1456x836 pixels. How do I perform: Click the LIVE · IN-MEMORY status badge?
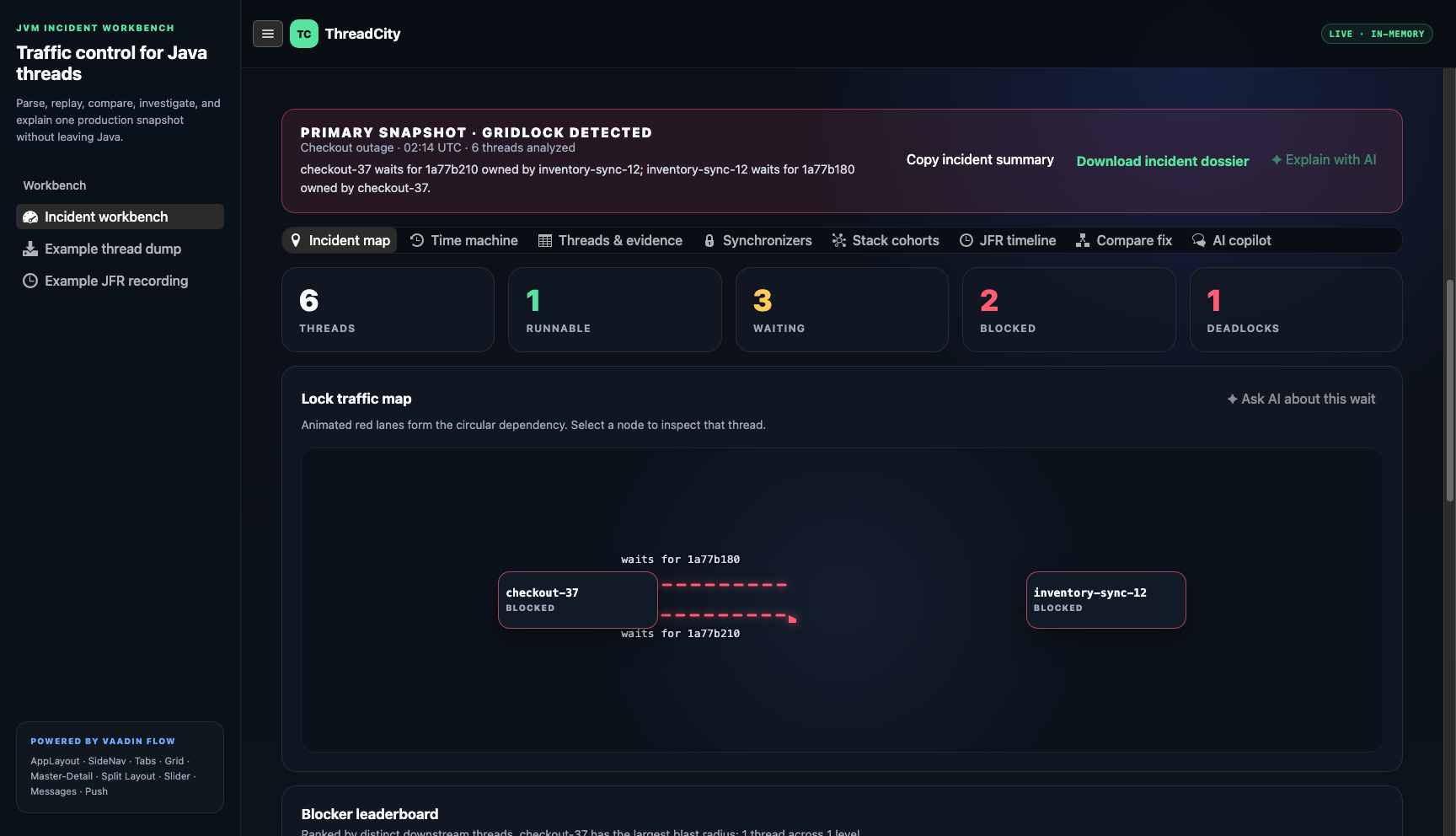(x=1377, y=34)
